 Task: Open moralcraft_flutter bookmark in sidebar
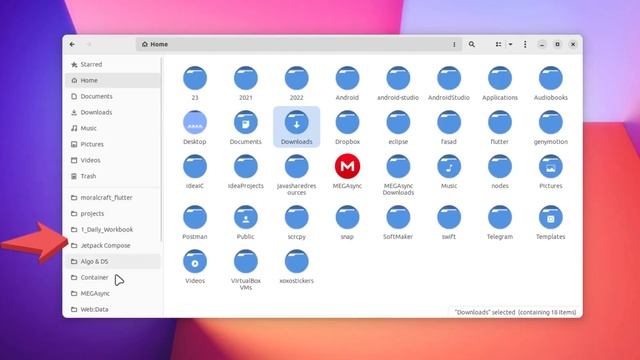coord(113,198)
